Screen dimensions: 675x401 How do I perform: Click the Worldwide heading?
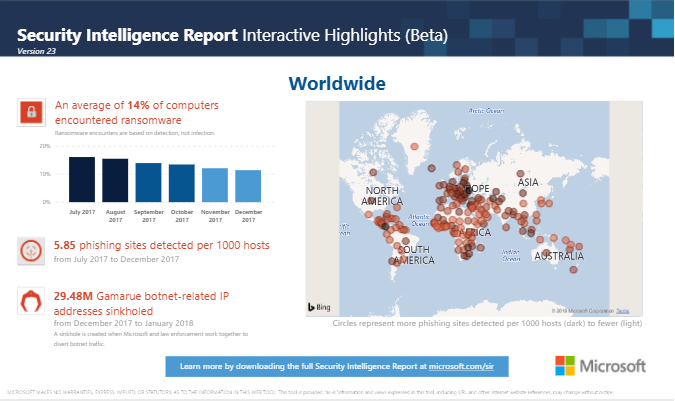coord(337,83)
